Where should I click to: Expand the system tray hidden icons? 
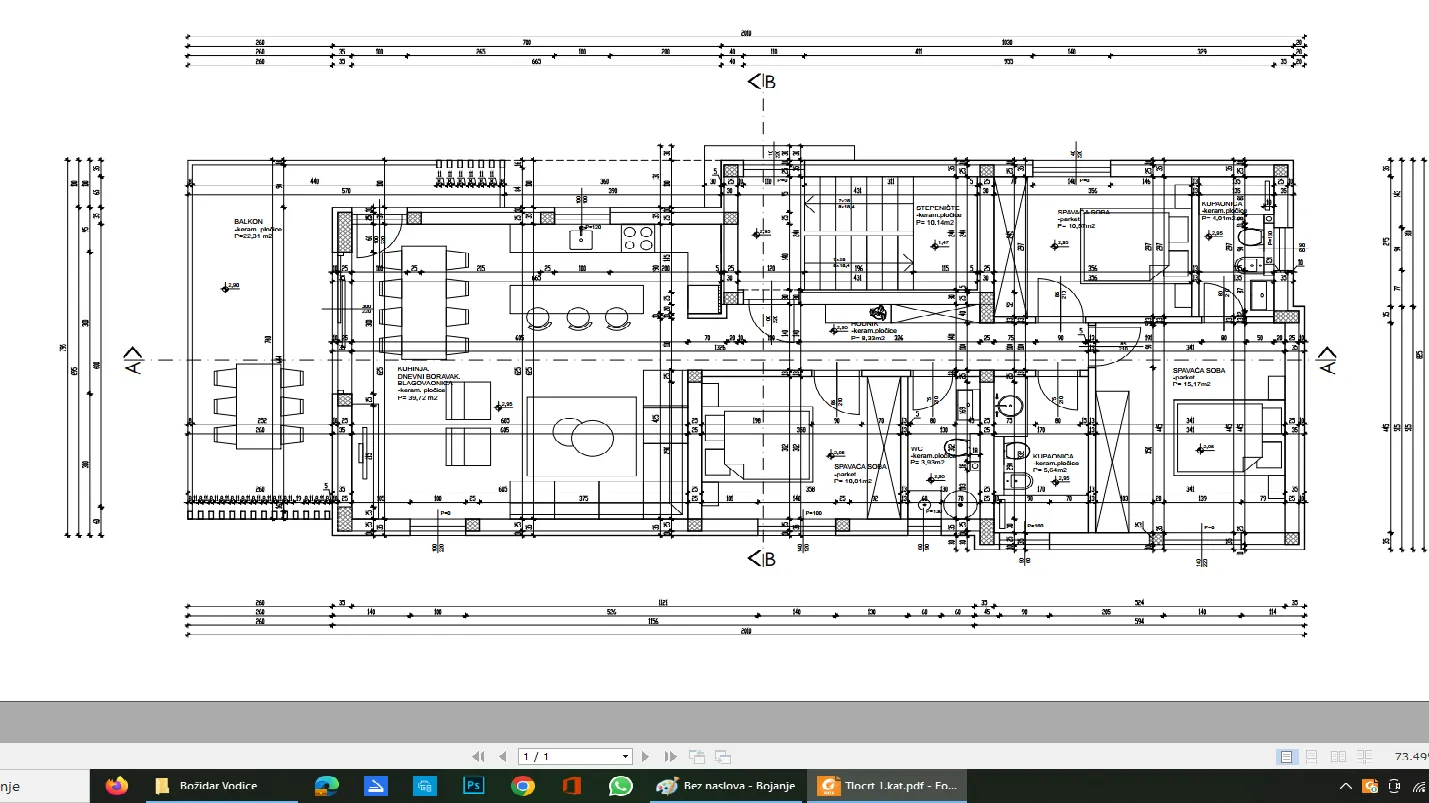click(x=1347, y=786)
